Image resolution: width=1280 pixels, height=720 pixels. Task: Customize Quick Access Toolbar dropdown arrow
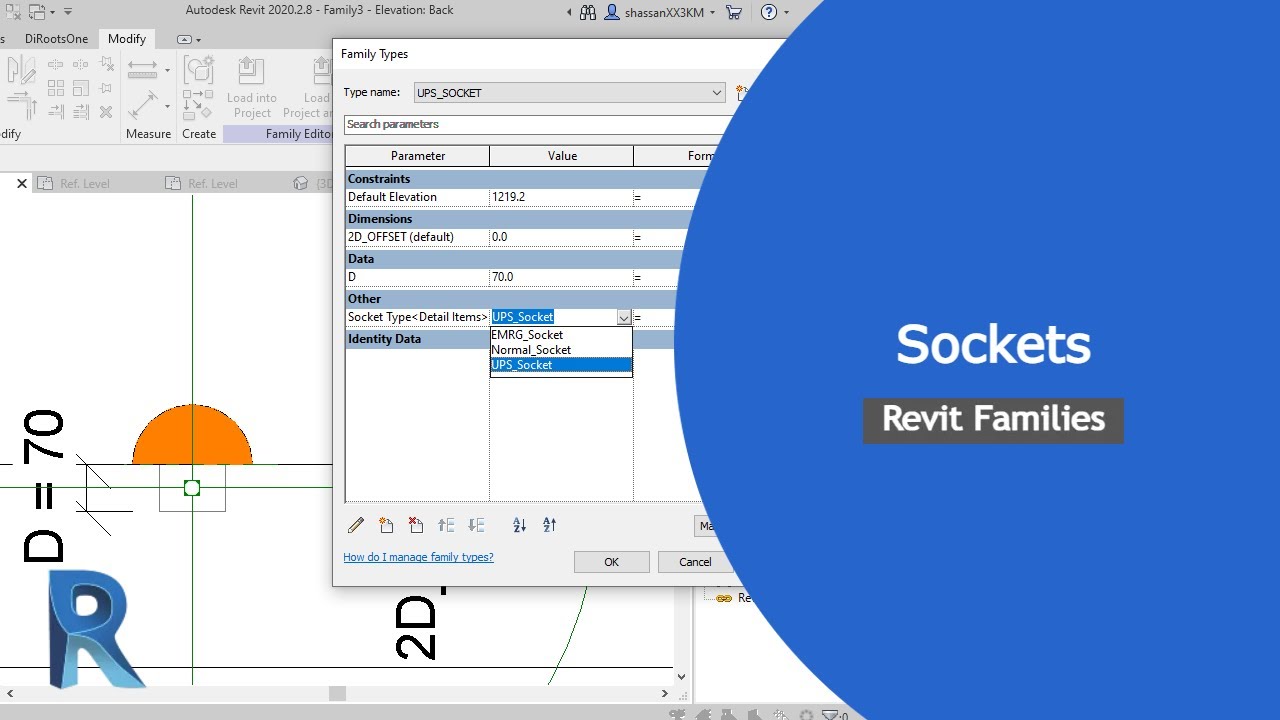pos(68,12)
